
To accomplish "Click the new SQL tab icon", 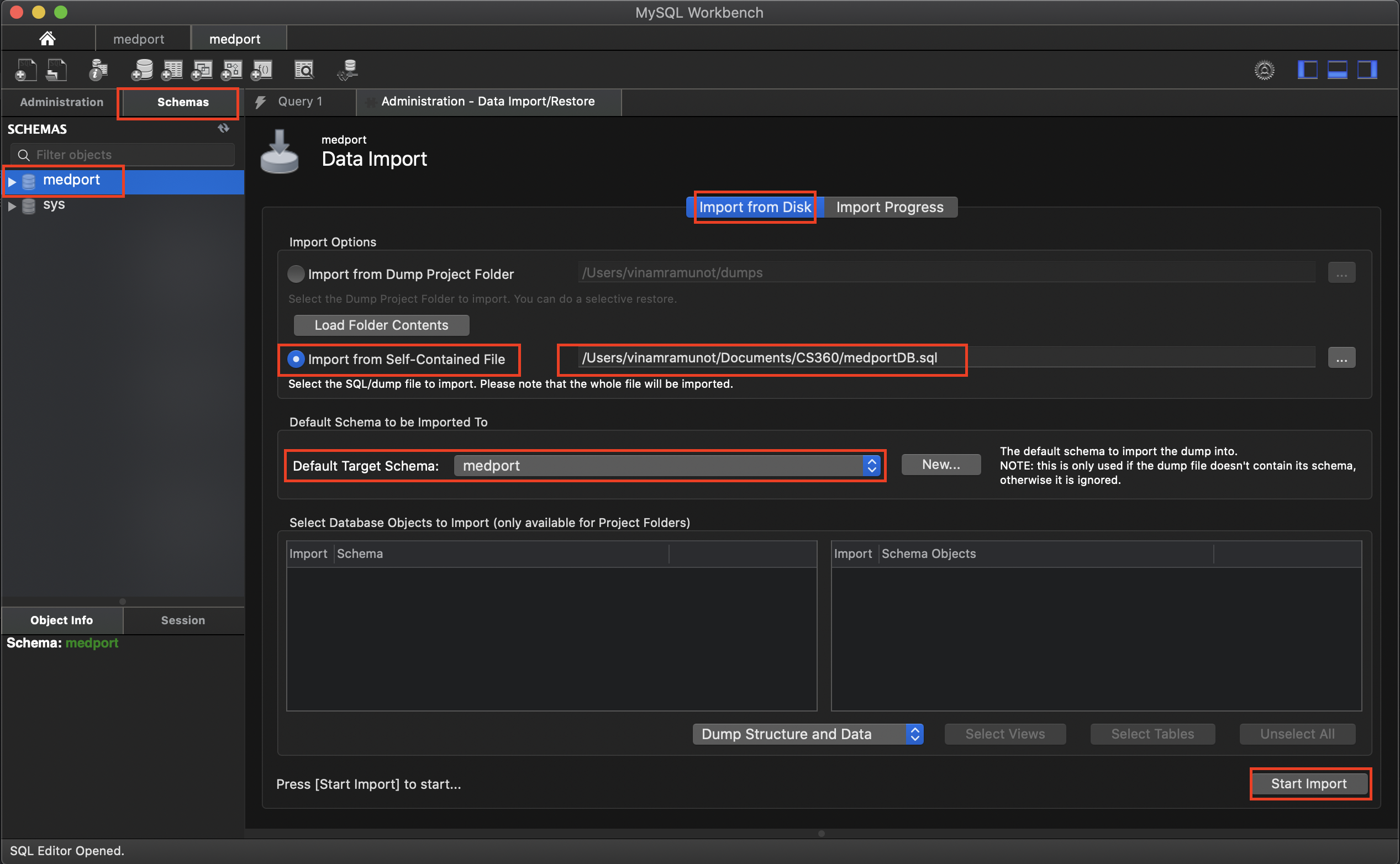I will coord(25,70).
